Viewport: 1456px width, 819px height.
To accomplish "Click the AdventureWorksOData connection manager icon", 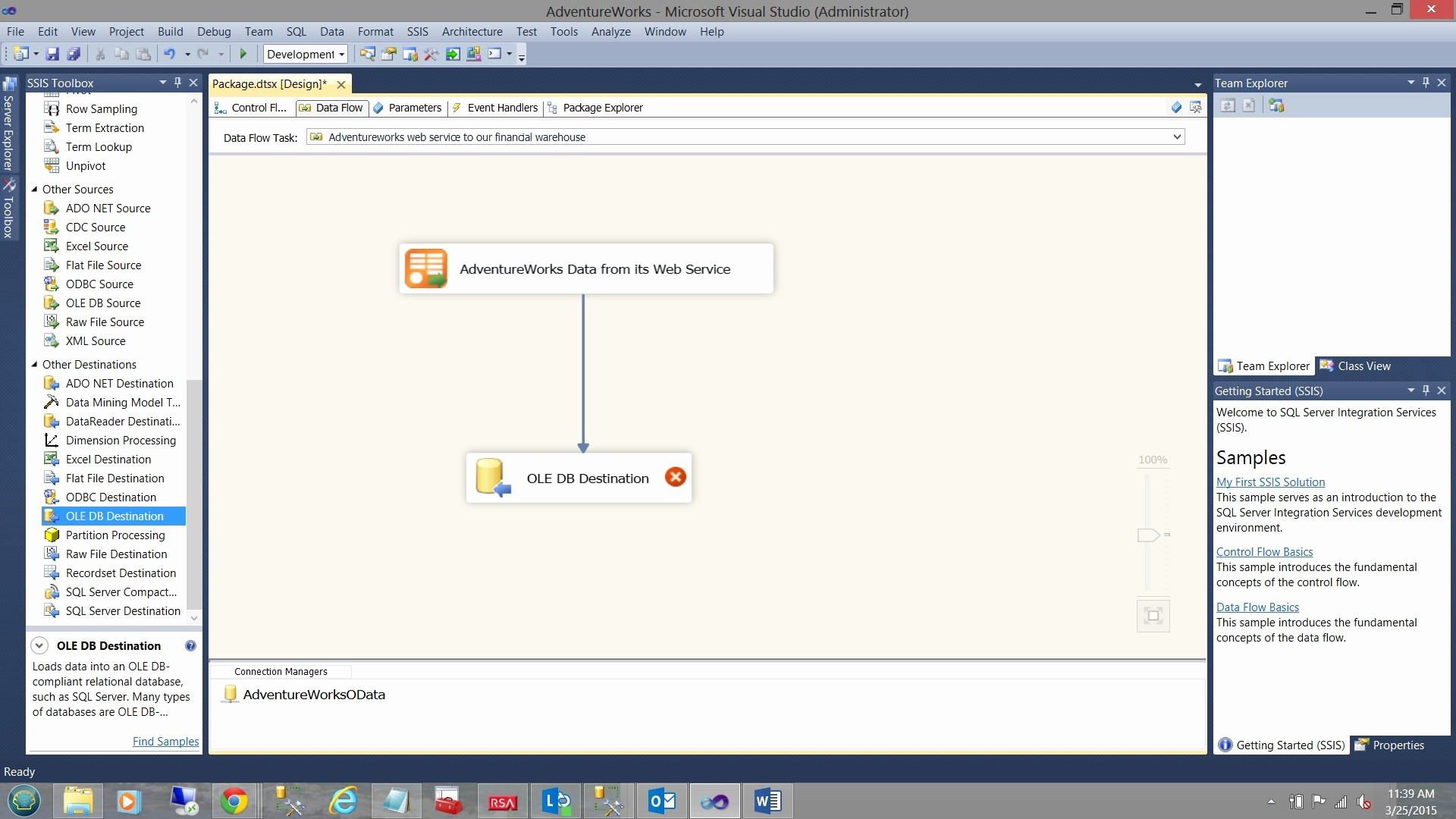I will click(x=231, y=694).
